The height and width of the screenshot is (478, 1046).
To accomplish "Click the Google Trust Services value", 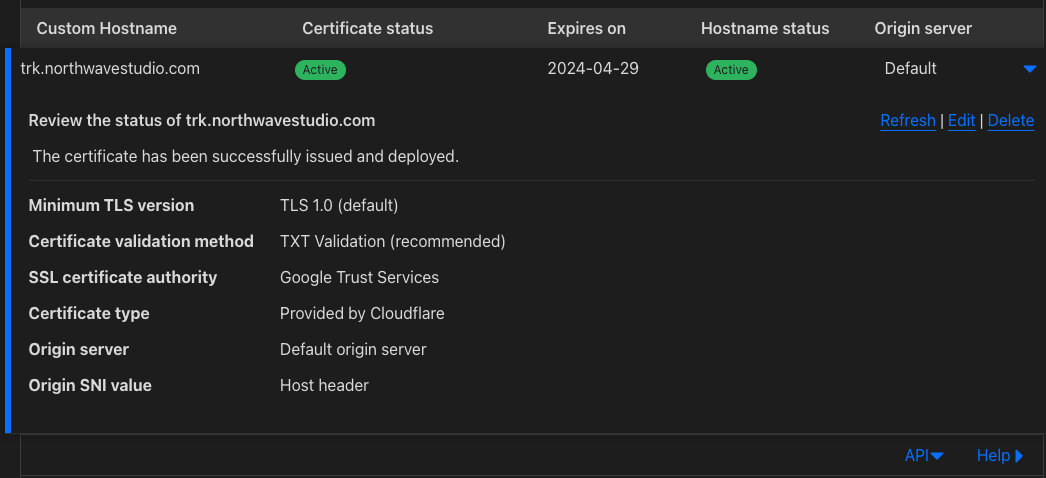I will coord(360,277).
